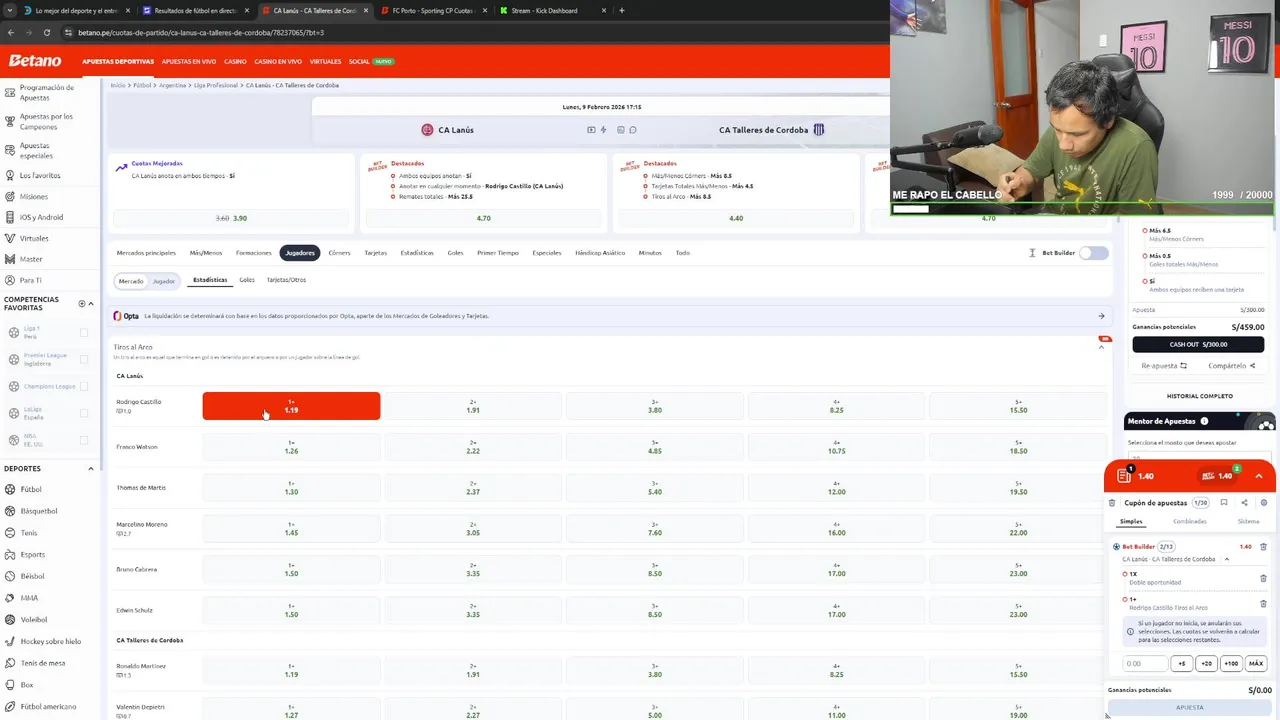Screen dimensions: 1280x720
Task: Collapse the Competencias Favoritas section
Action: pyautogui.click(x=91, y=303)
